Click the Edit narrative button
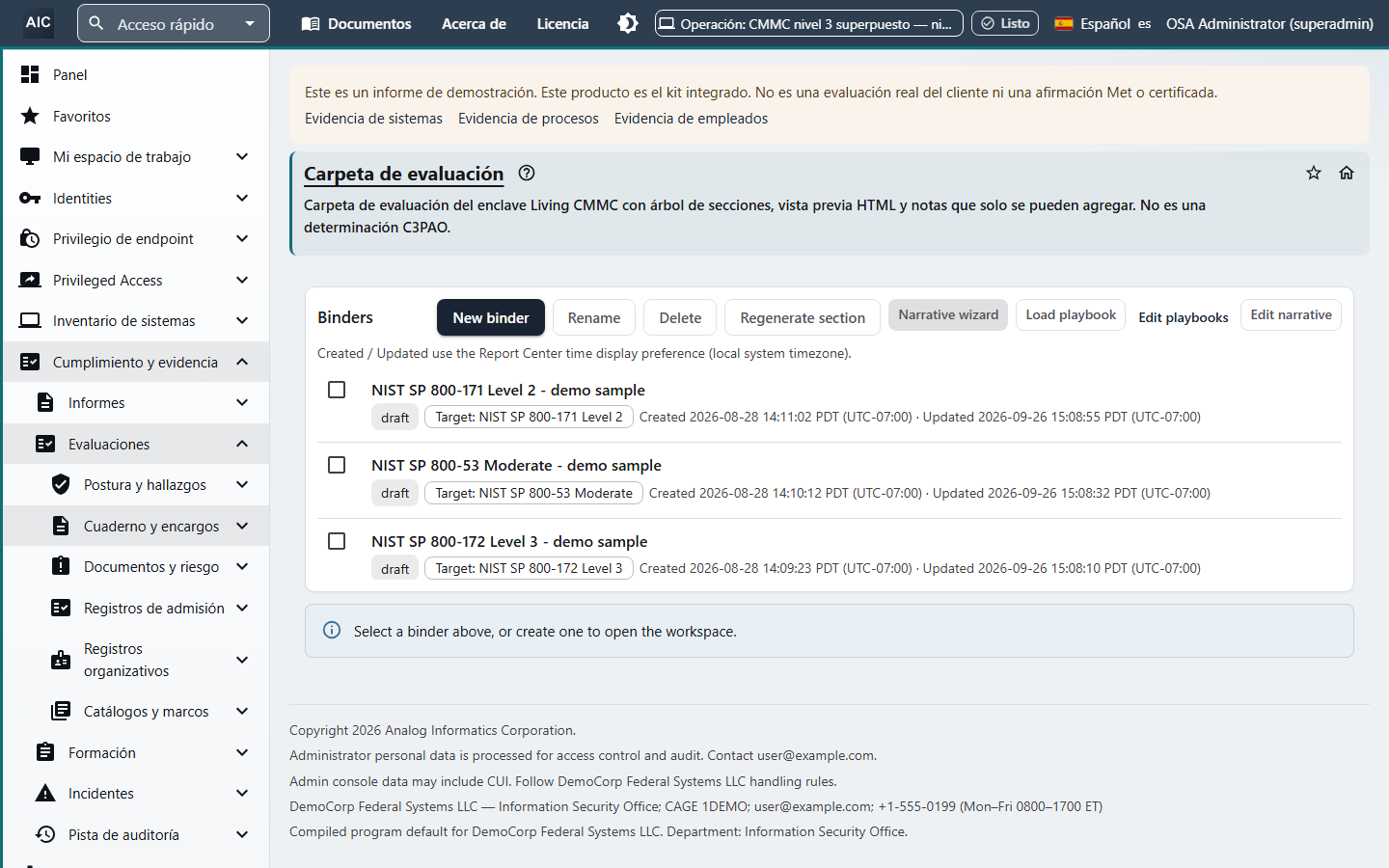 point(1291,314)
